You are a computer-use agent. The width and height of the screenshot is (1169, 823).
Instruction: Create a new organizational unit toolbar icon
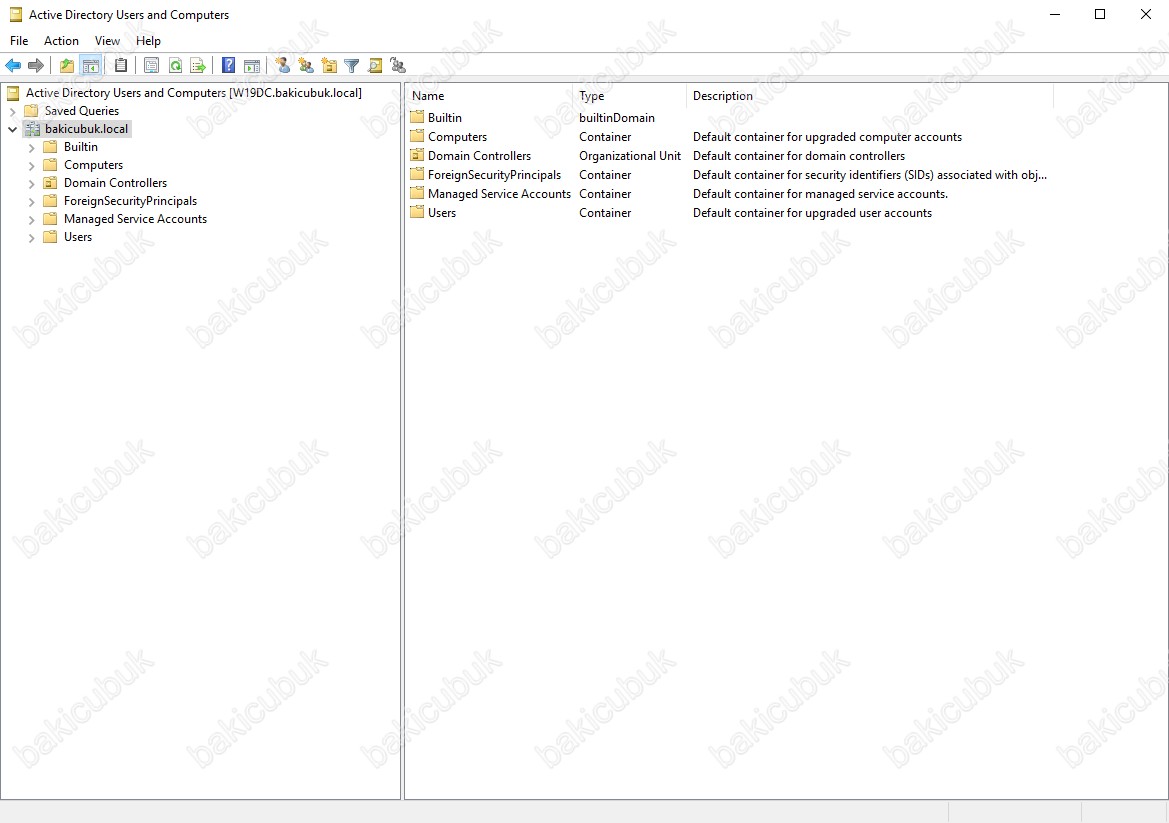(x=329, y=66)
